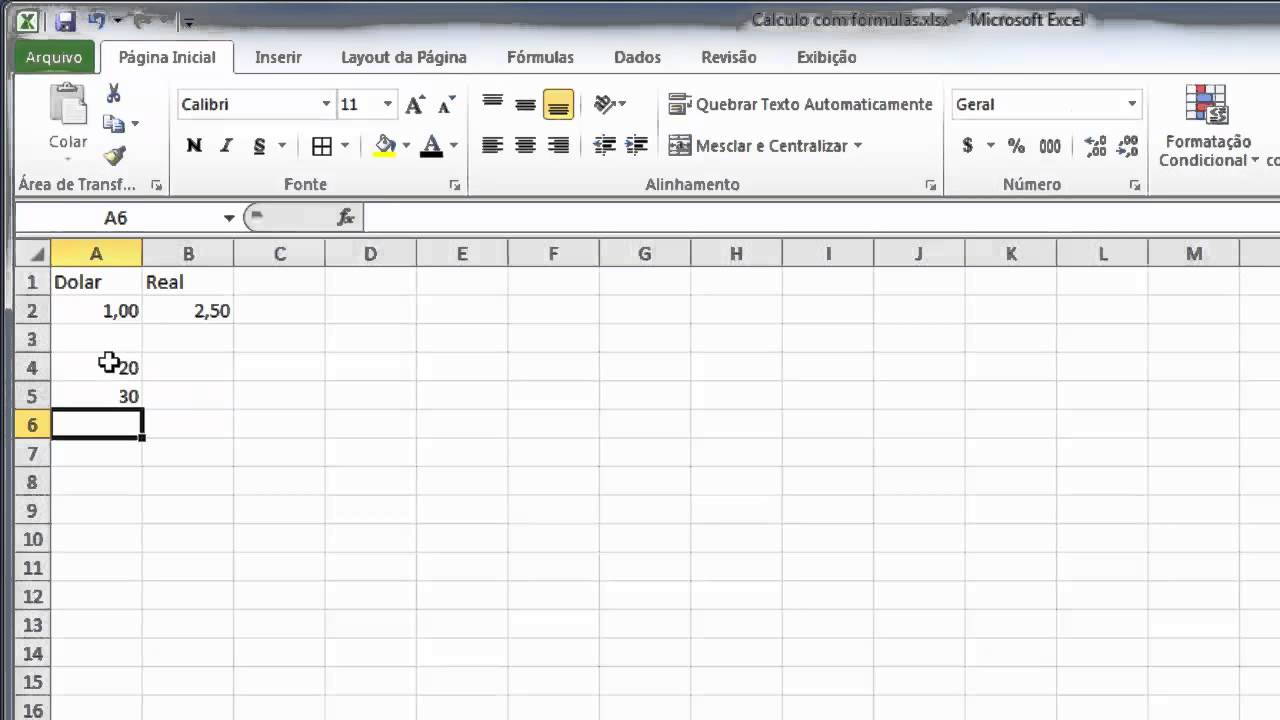Click the Copy icon

(114, 124)
